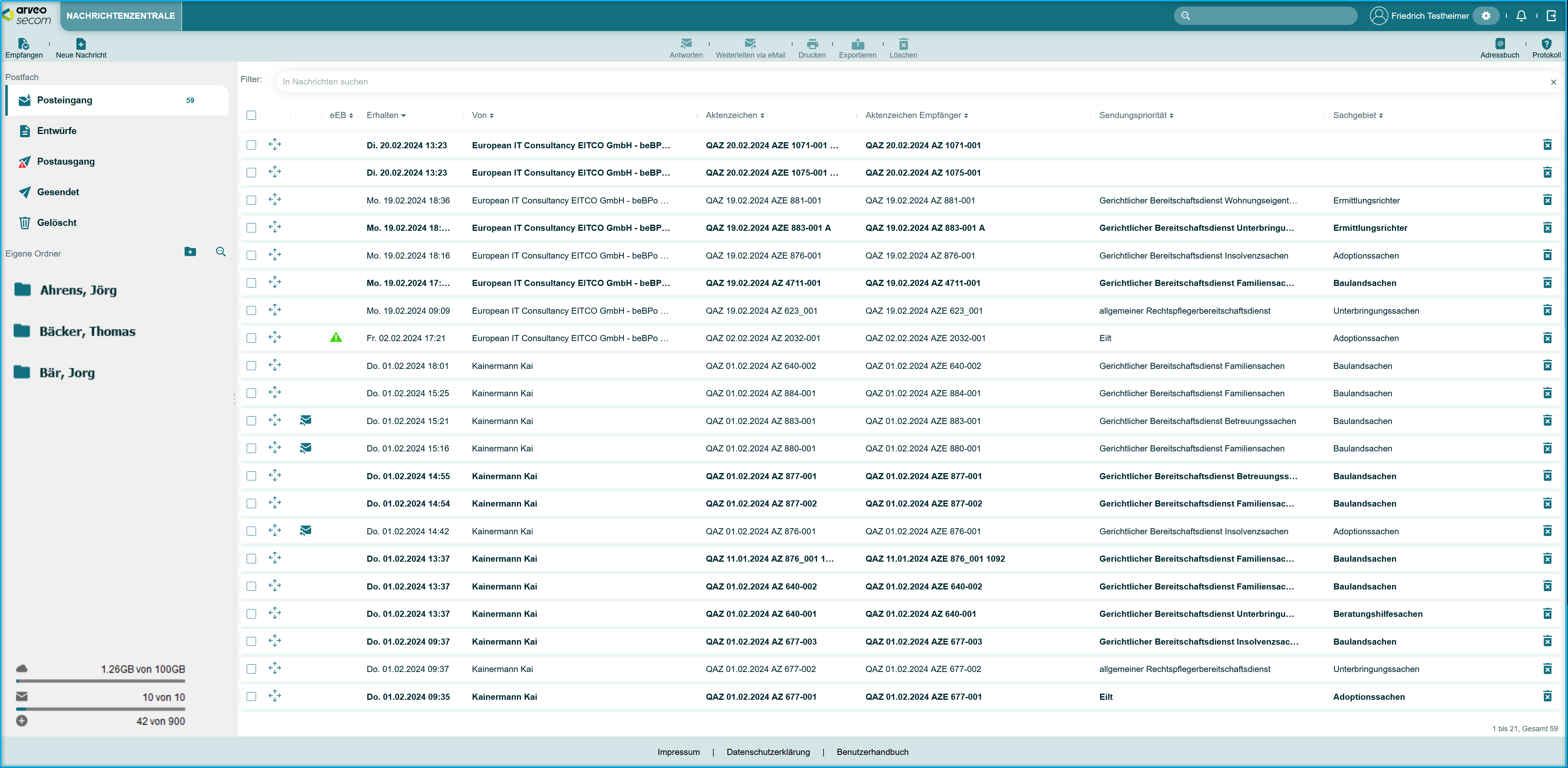The height and width of the screenshot is (768, 1568).
Task: Check the message Di. 20.02.2024 AZE 1071-001
Action: pos(252,145)
